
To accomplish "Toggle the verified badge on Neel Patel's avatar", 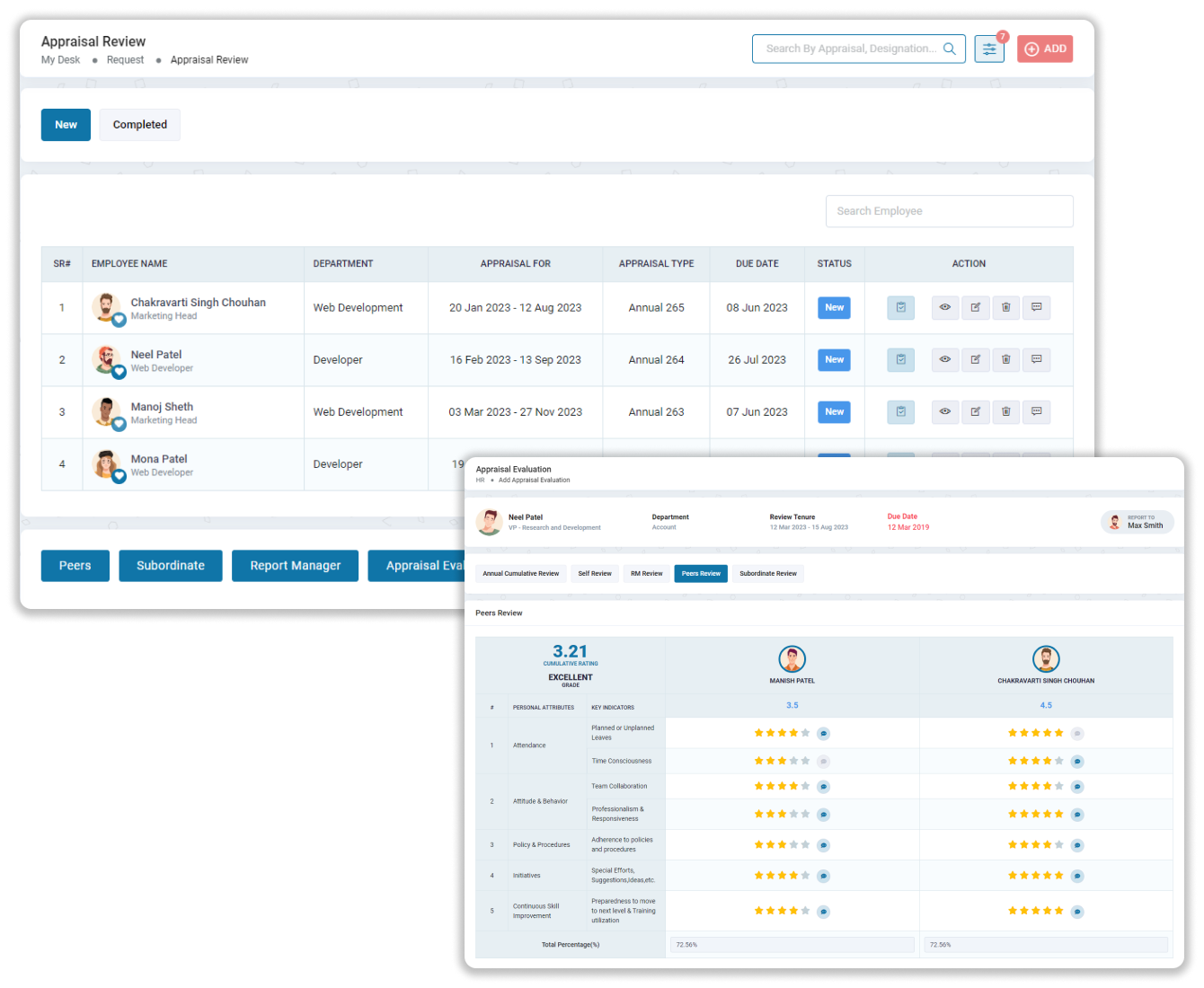I will (119, 371).
